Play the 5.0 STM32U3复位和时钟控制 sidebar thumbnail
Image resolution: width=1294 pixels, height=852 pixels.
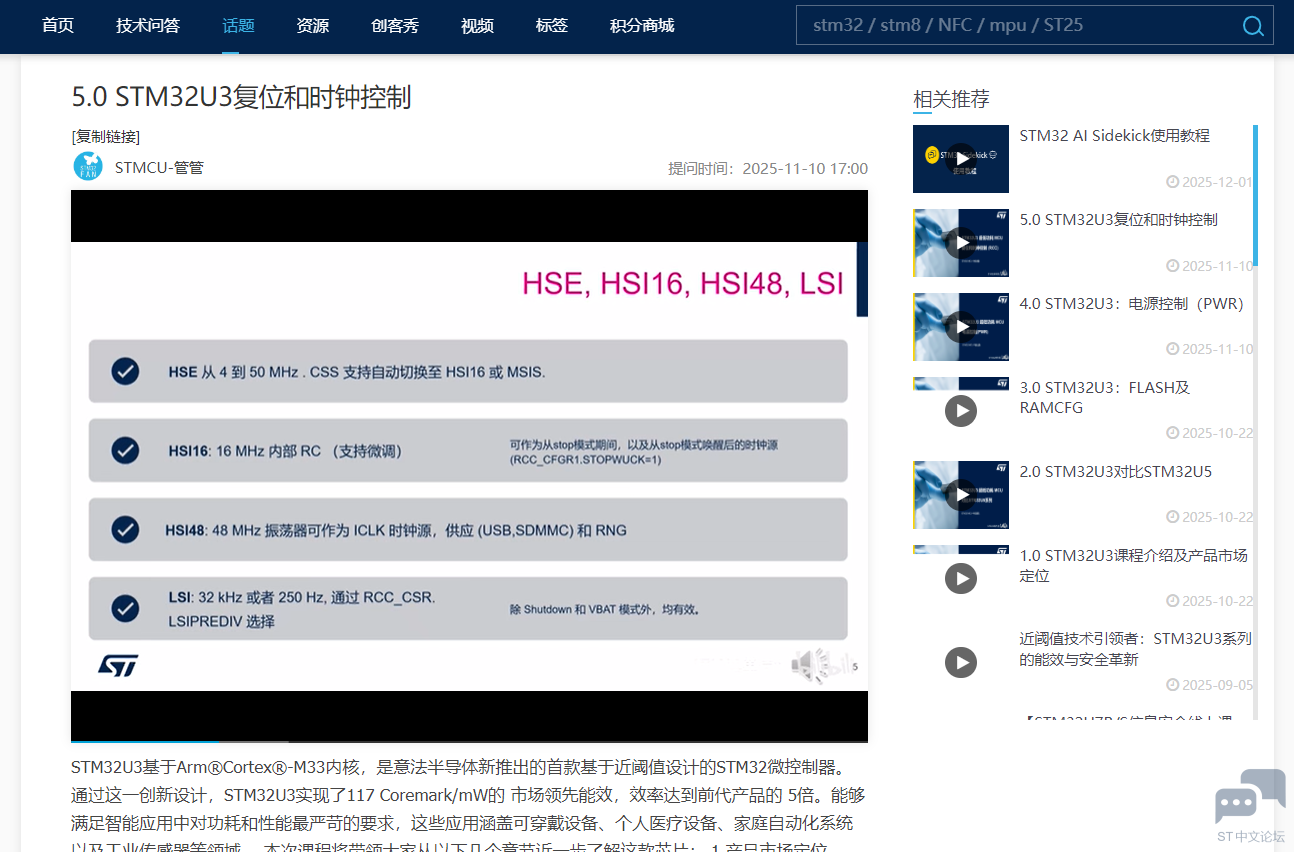point(960,243)
